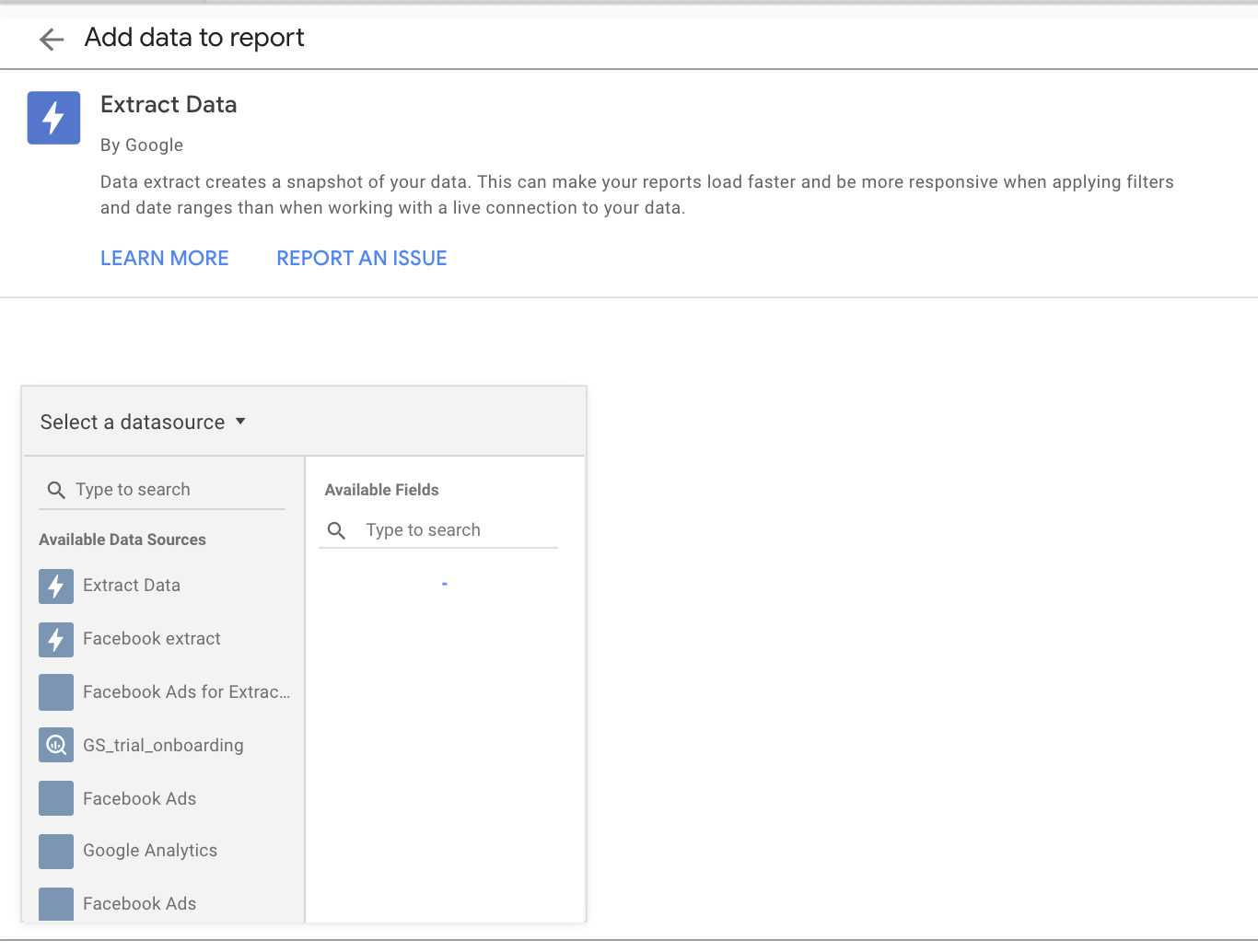Focus the data sources search field
This screenshot has height=952, width=1258.
coord(175,490)
